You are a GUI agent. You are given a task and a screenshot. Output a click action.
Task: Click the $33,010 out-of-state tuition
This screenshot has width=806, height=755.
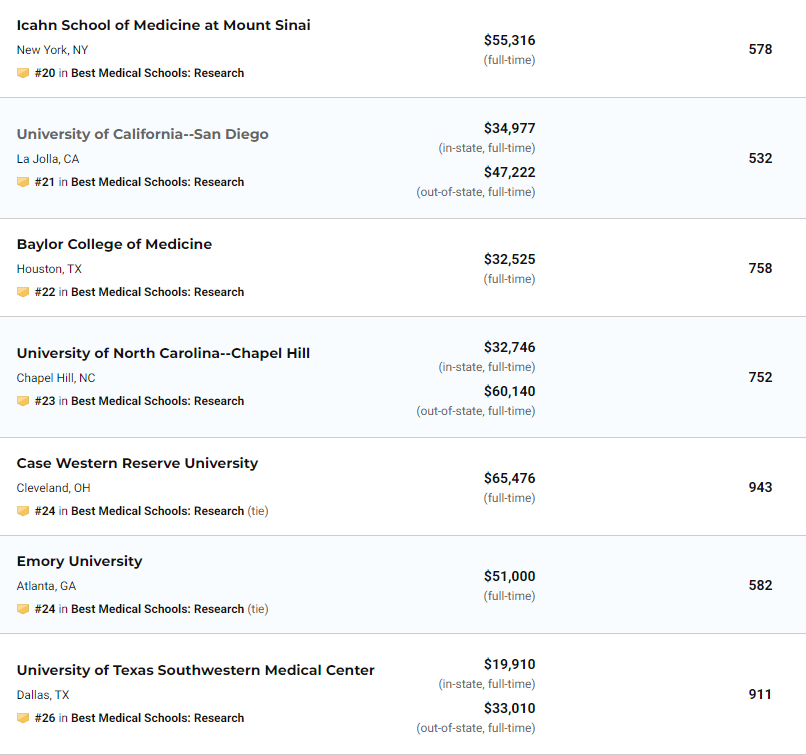coord(509,708)
